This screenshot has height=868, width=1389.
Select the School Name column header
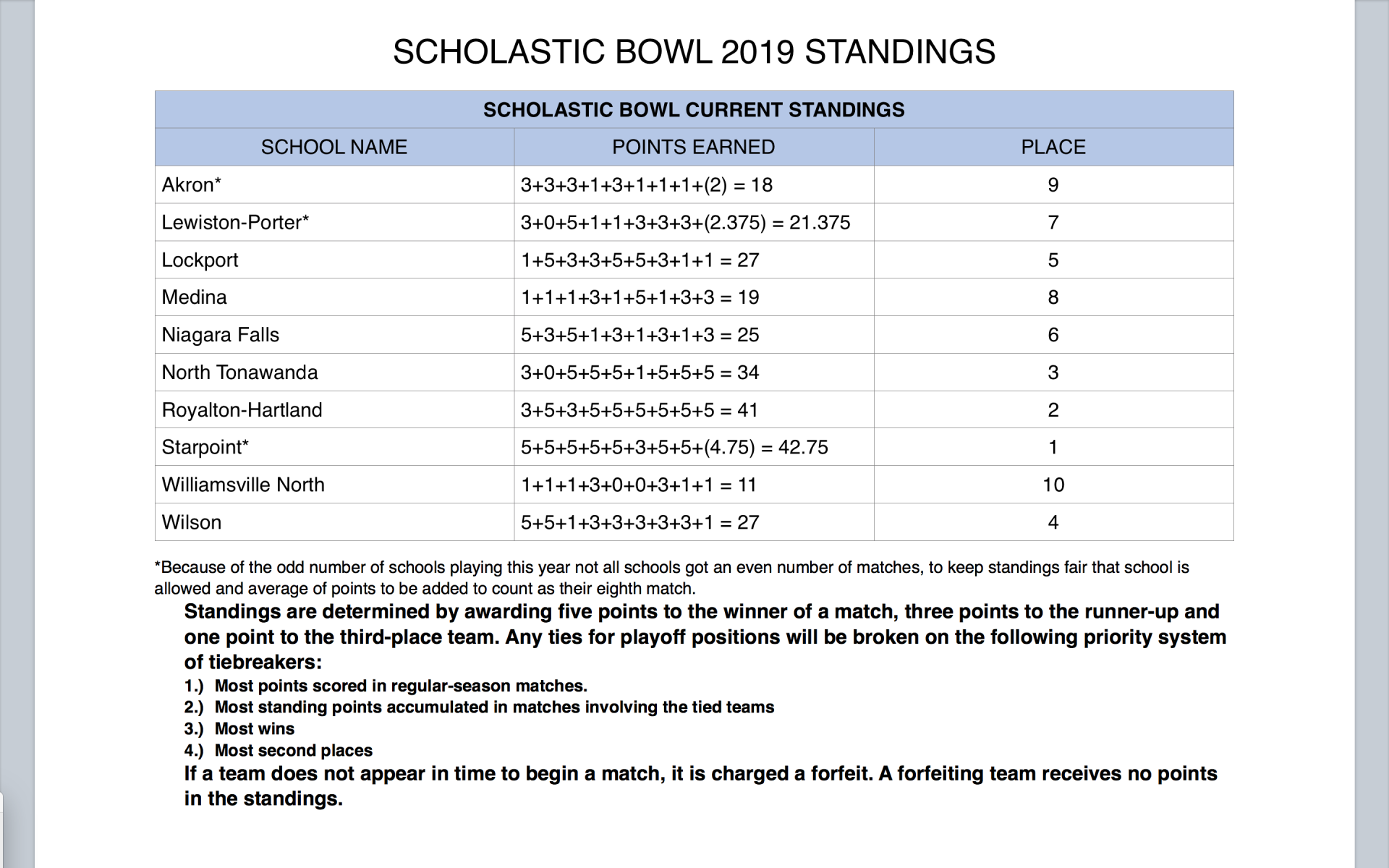[334, 148]
